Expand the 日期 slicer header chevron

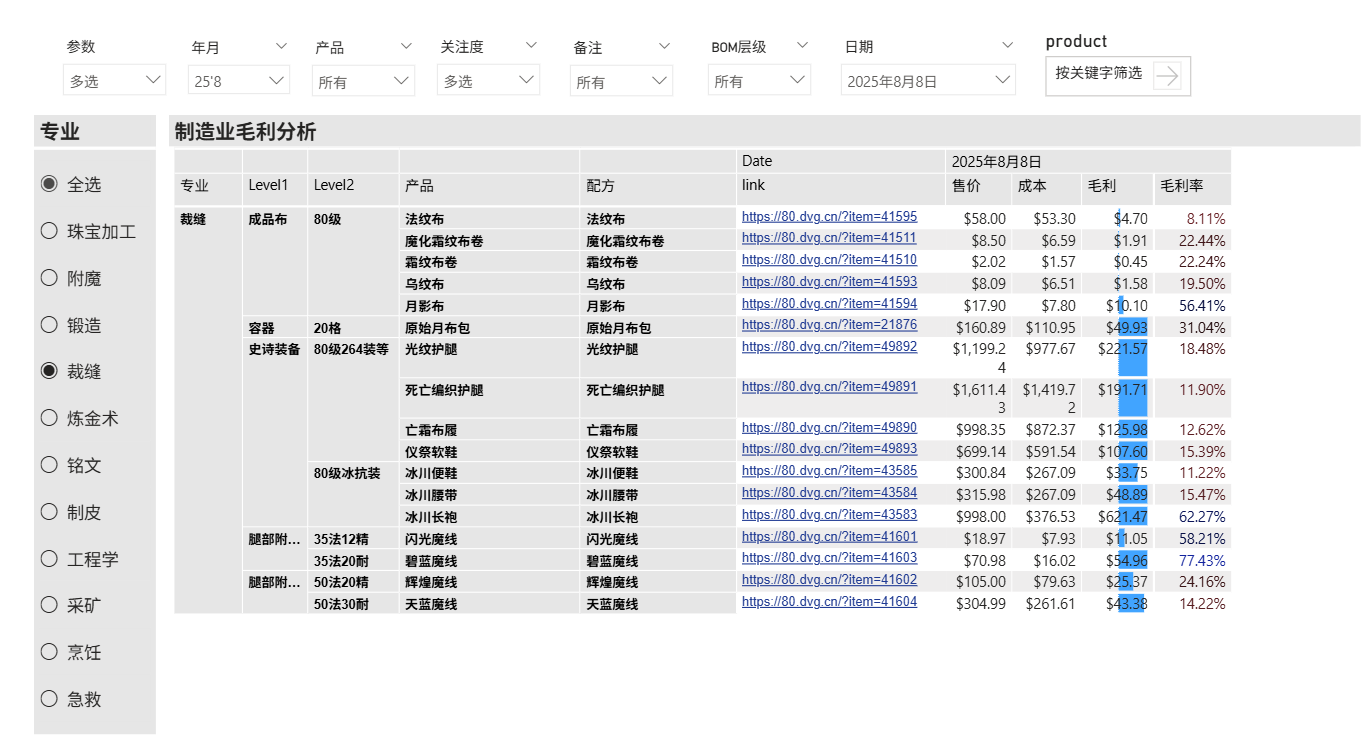pos(1007,46)
